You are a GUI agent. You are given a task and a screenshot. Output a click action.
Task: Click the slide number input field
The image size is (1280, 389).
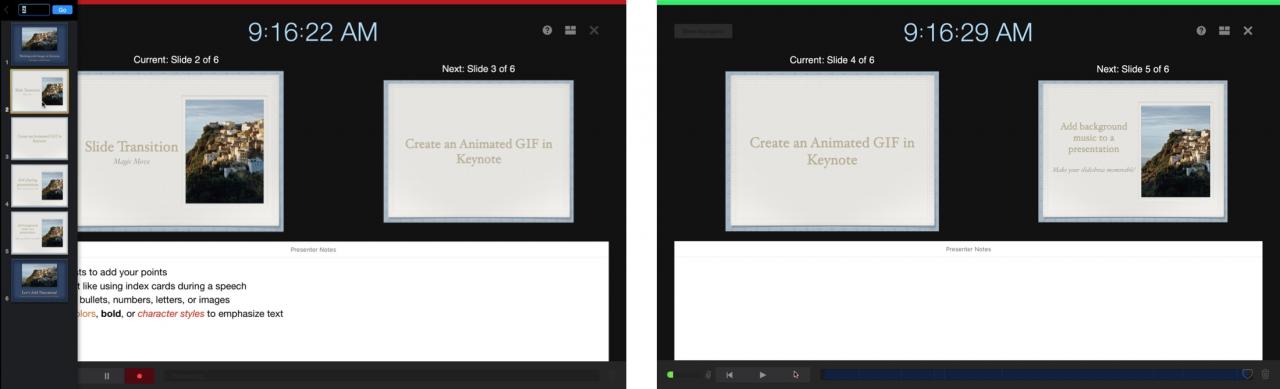tap(33, 10)
